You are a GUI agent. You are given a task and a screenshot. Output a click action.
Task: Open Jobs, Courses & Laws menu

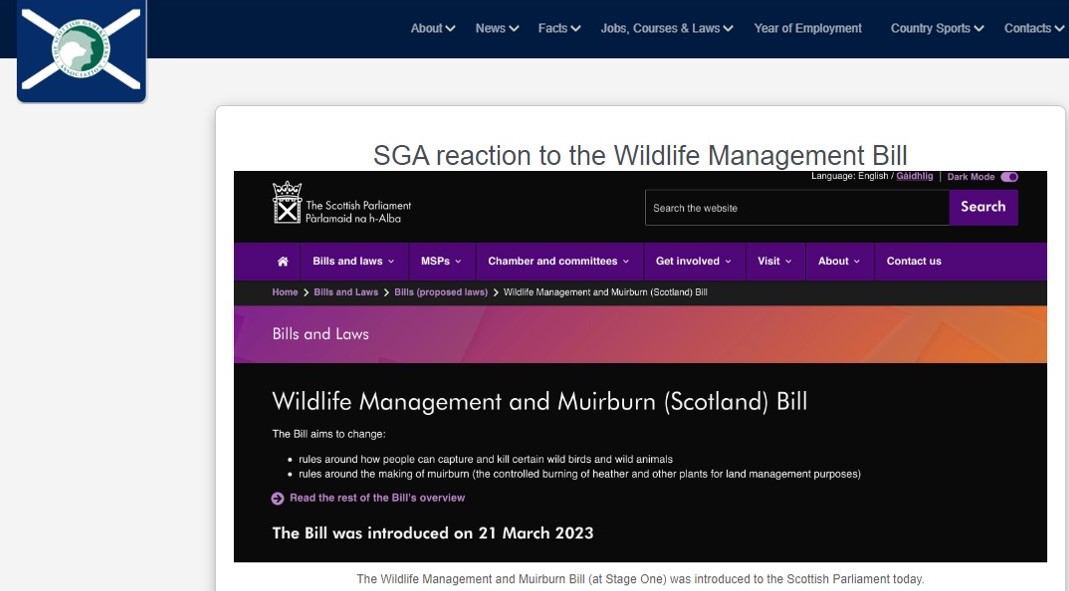(666, 28)
